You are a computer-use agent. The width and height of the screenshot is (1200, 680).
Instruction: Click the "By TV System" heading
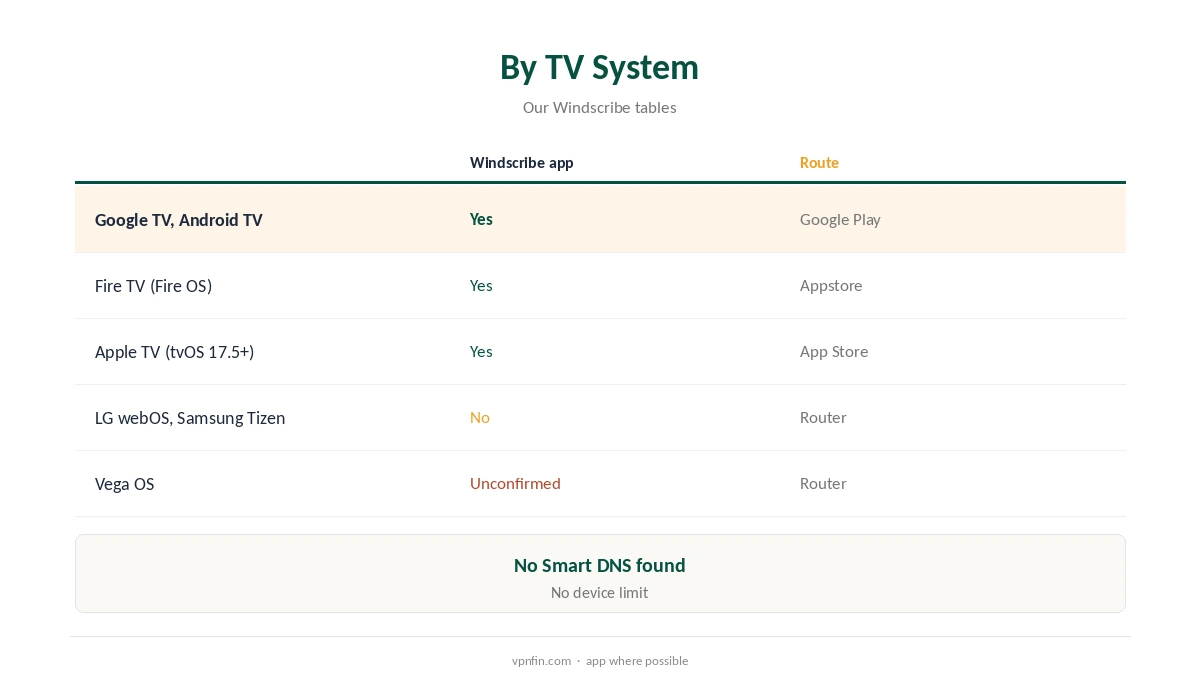[599, 68]
